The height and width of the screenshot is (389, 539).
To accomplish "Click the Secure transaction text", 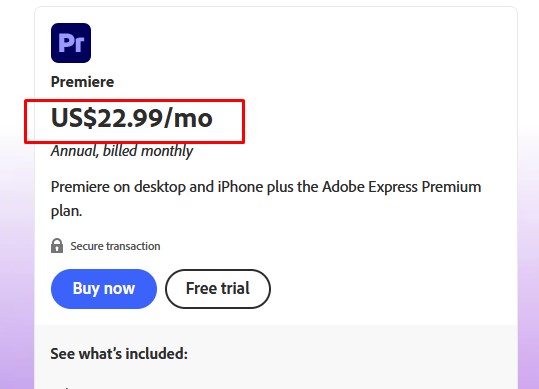I will [x=116, y=246].
